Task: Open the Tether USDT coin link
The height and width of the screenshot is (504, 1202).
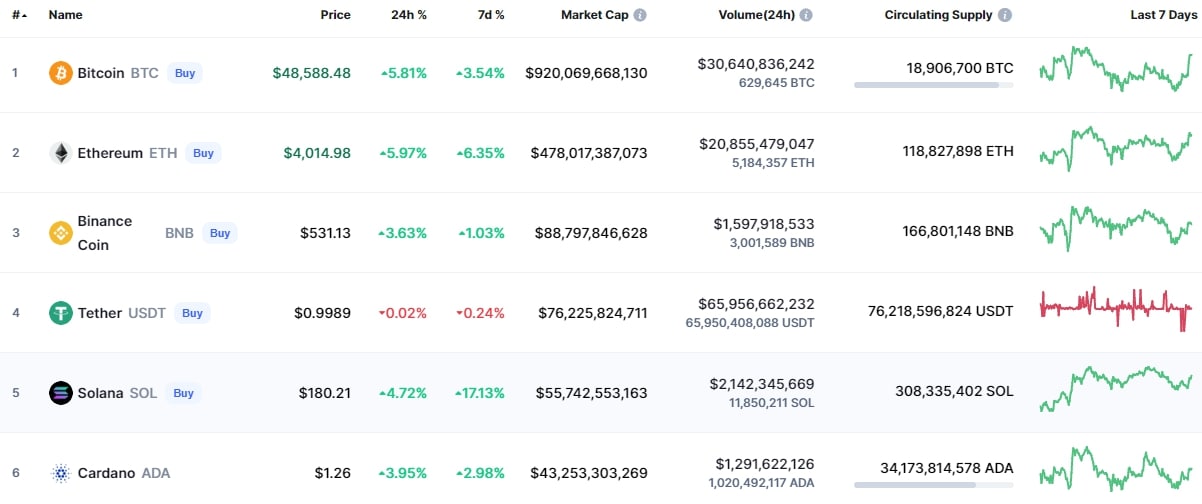Action: [x=122, y=313]
